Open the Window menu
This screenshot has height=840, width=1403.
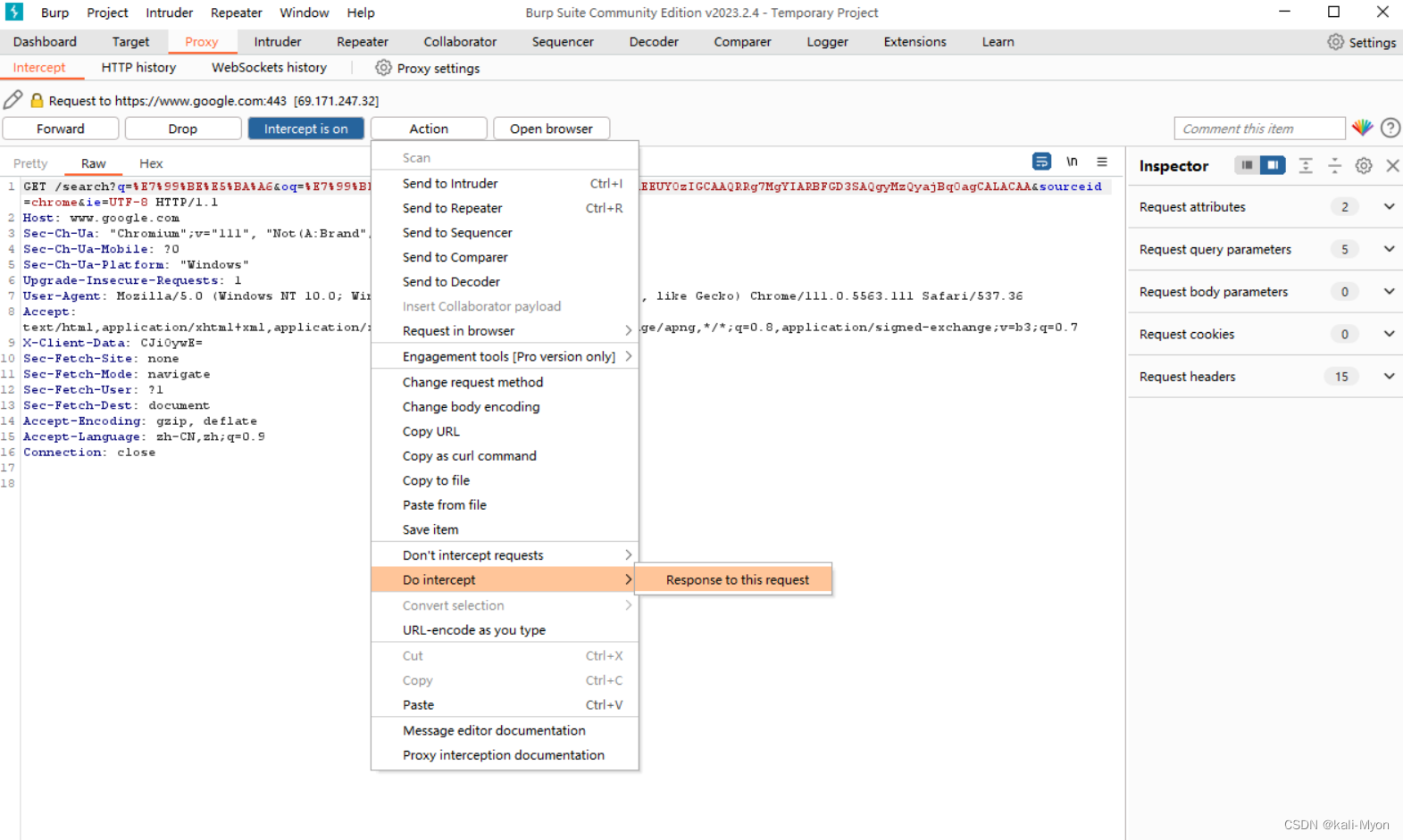(305, 12)
